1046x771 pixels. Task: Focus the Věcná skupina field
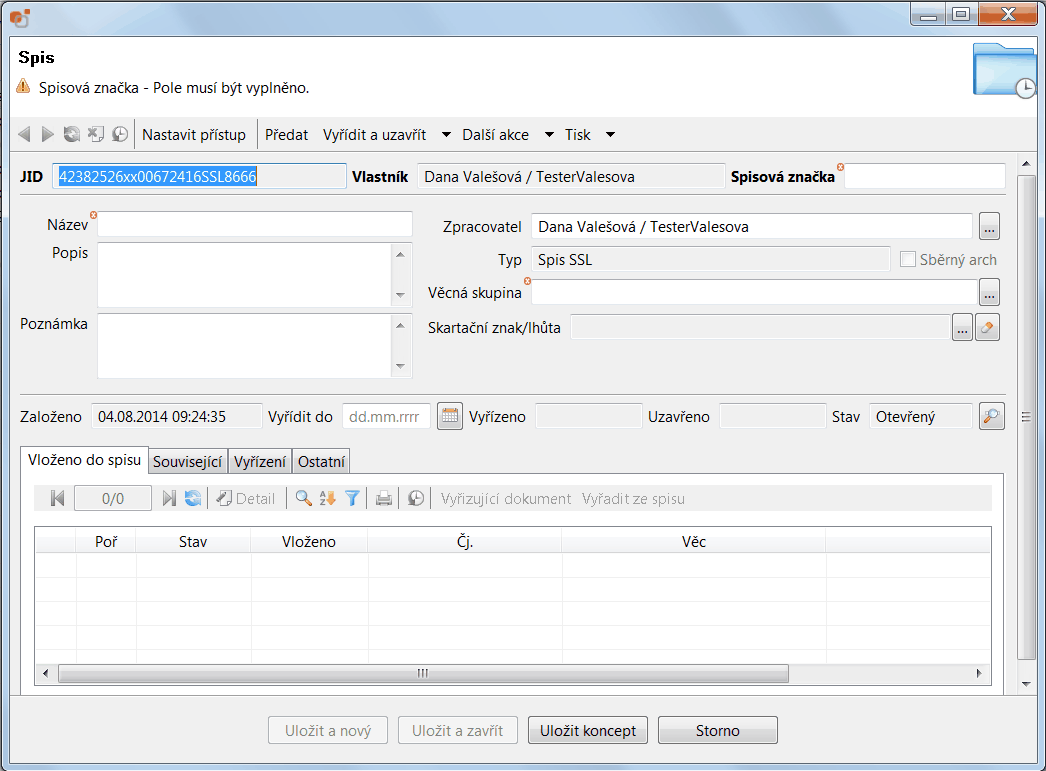[x=754, y=292]
